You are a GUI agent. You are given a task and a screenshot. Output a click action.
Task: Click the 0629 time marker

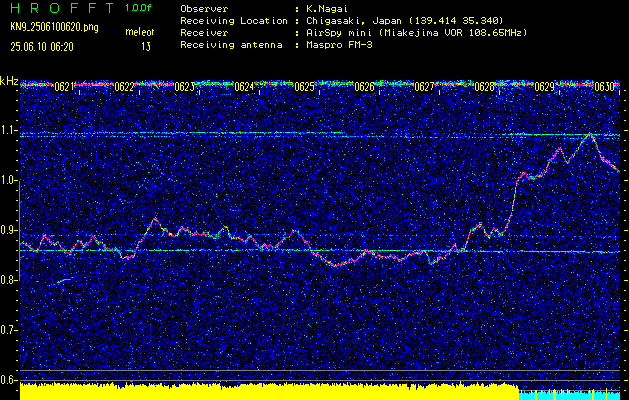[544, 87]
